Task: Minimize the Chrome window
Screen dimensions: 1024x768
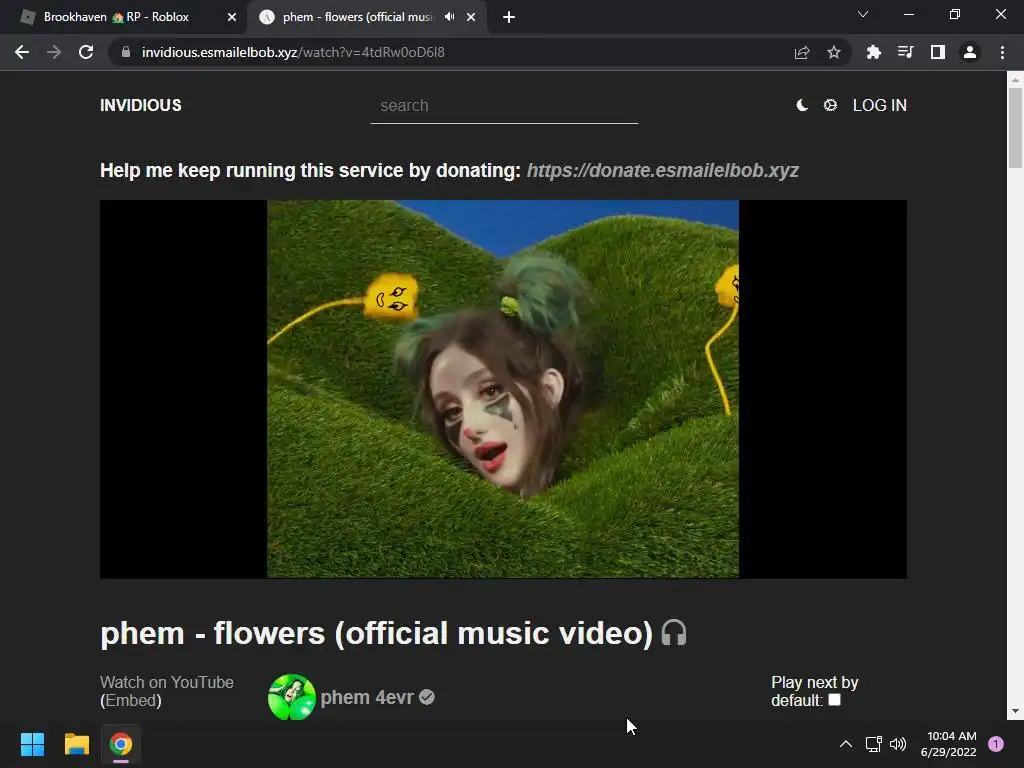Action: pyautogui.click(x=909, y=14)
